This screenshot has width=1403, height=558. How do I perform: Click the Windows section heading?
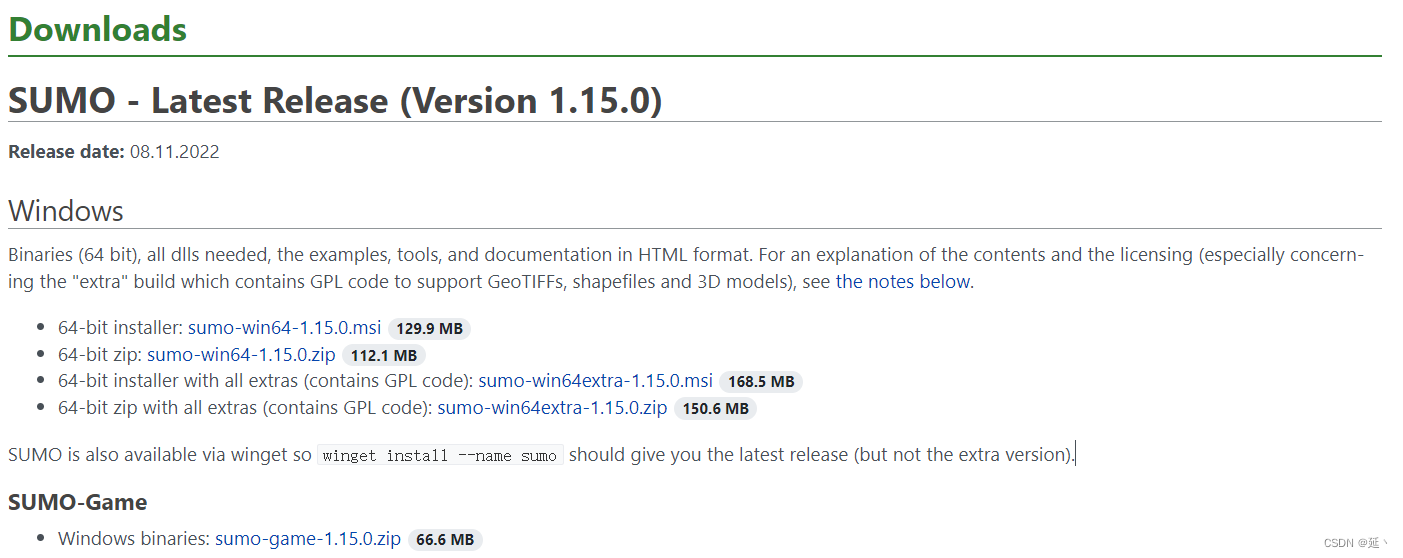[x=66, y=211]
